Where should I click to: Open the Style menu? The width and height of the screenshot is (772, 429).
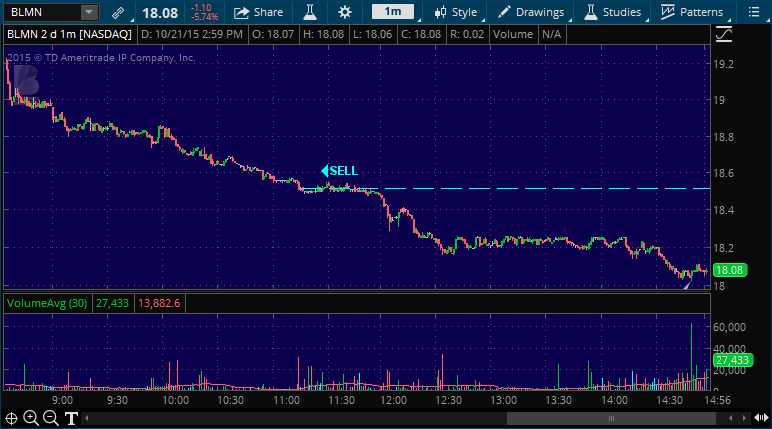(x=456, y=12)
